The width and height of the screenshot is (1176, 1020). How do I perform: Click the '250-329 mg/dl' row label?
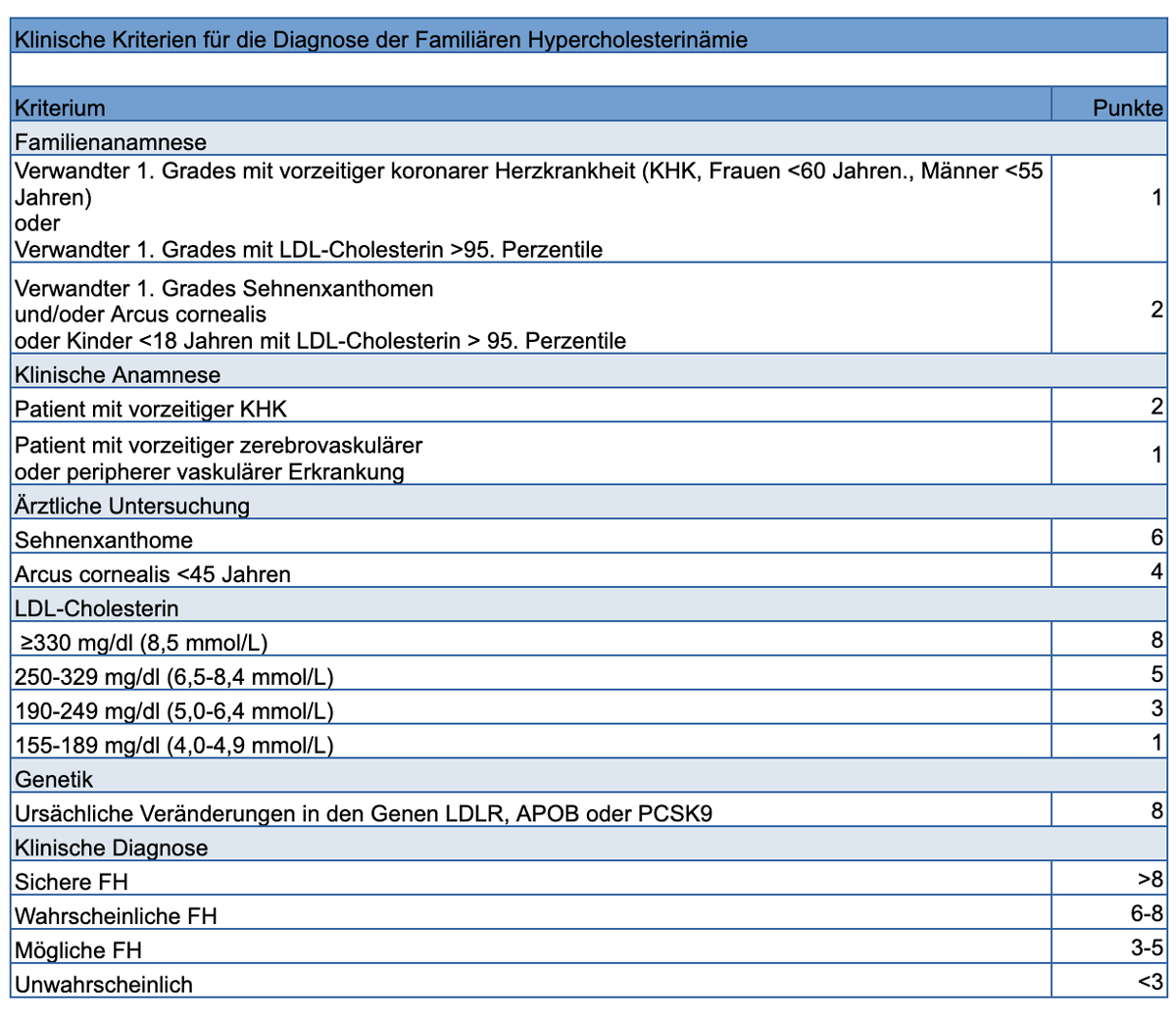tap(174, 677)
